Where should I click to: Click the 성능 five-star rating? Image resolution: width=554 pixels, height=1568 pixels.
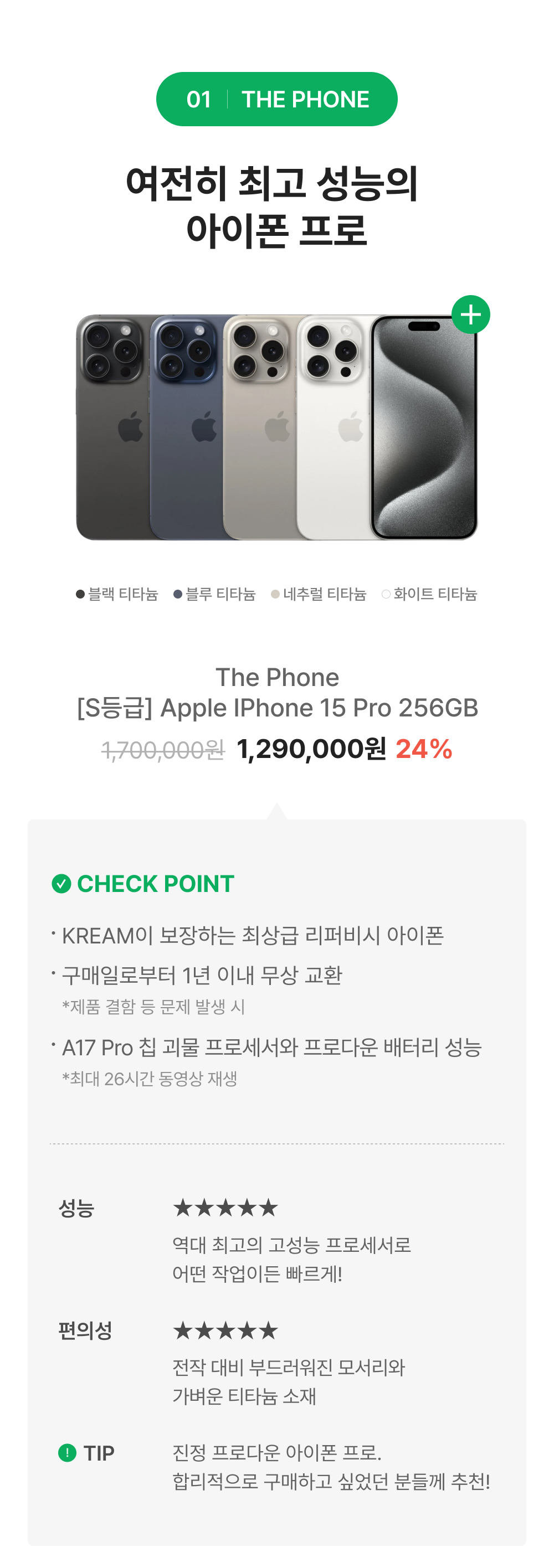coord(225,1208)
